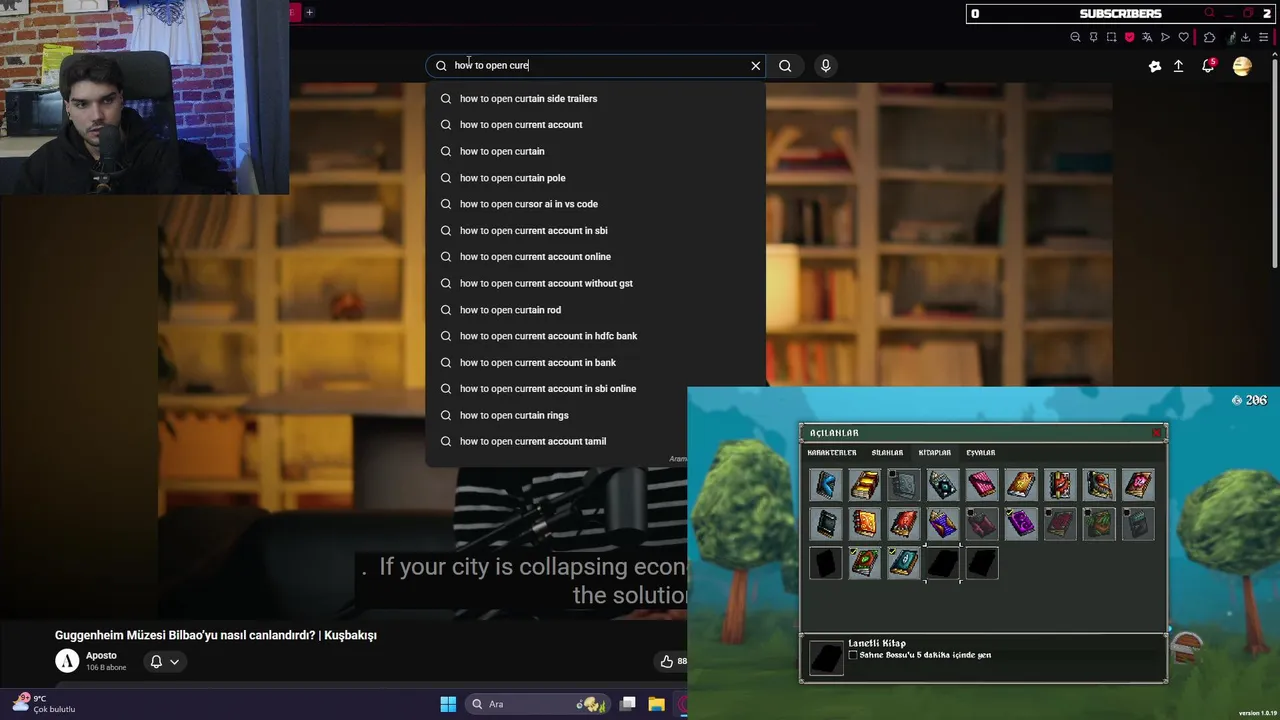Clear the YouTube search box with X
The height and width of the screenshot is (720, 1280).
755,66
